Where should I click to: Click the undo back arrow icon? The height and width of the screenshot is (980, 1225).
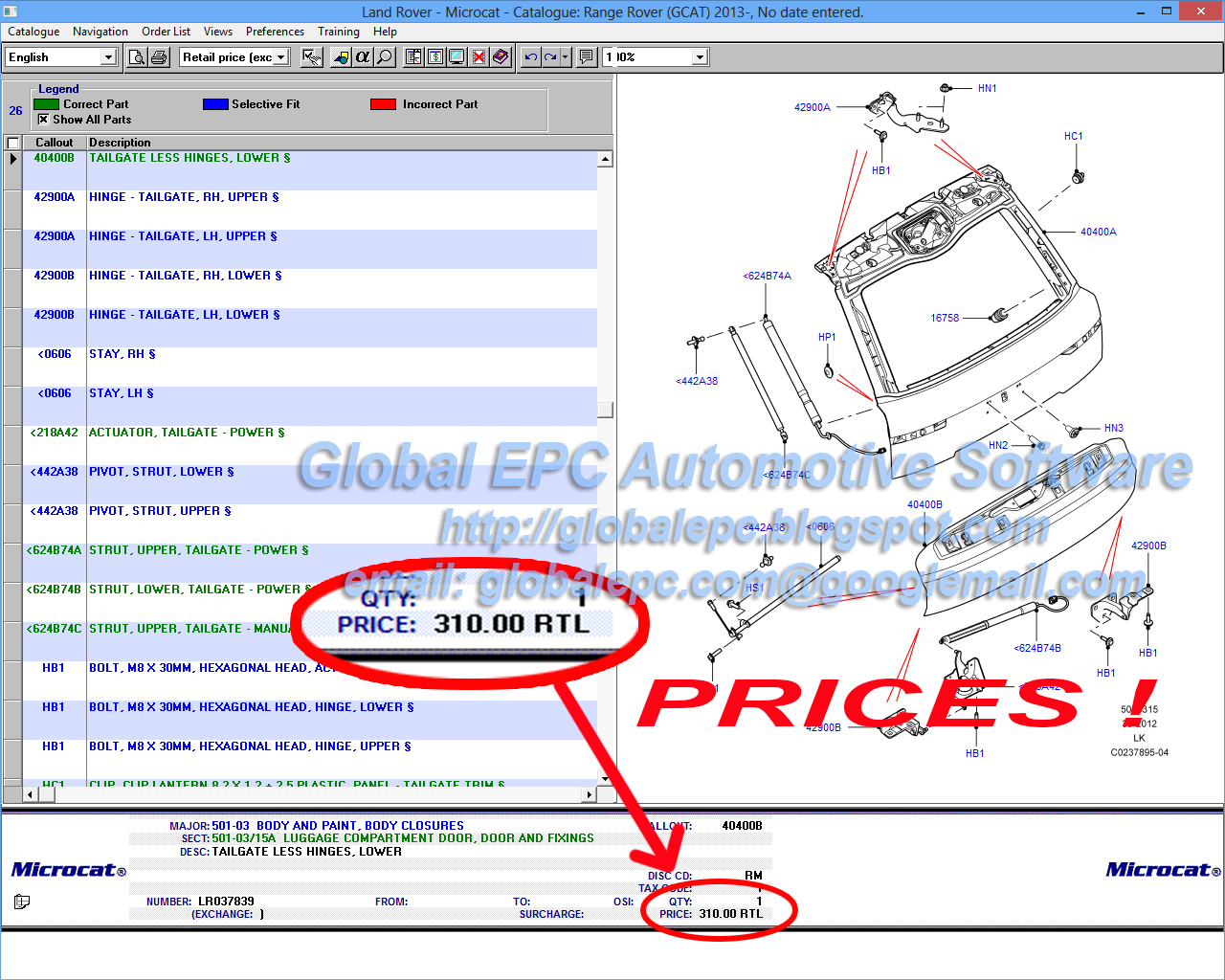pos(531,57)
